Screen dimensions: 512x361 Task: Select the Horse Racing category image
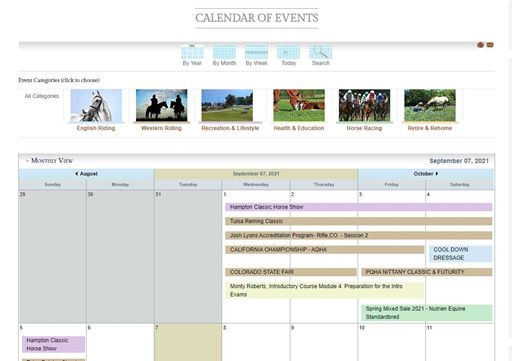[364, 105]
